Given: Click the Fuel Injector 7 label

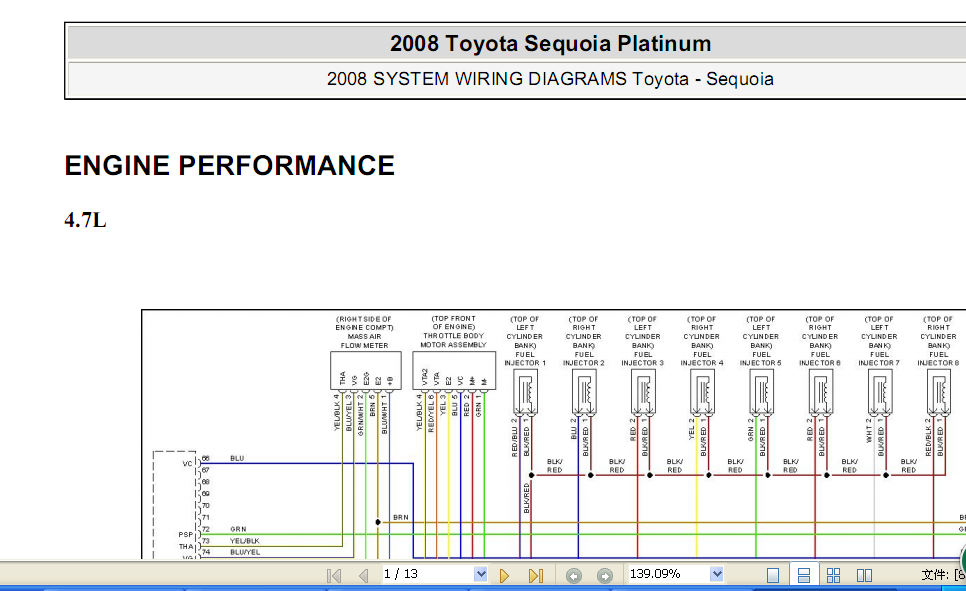Looking at the screenshot, I should [x=879, y=341].
